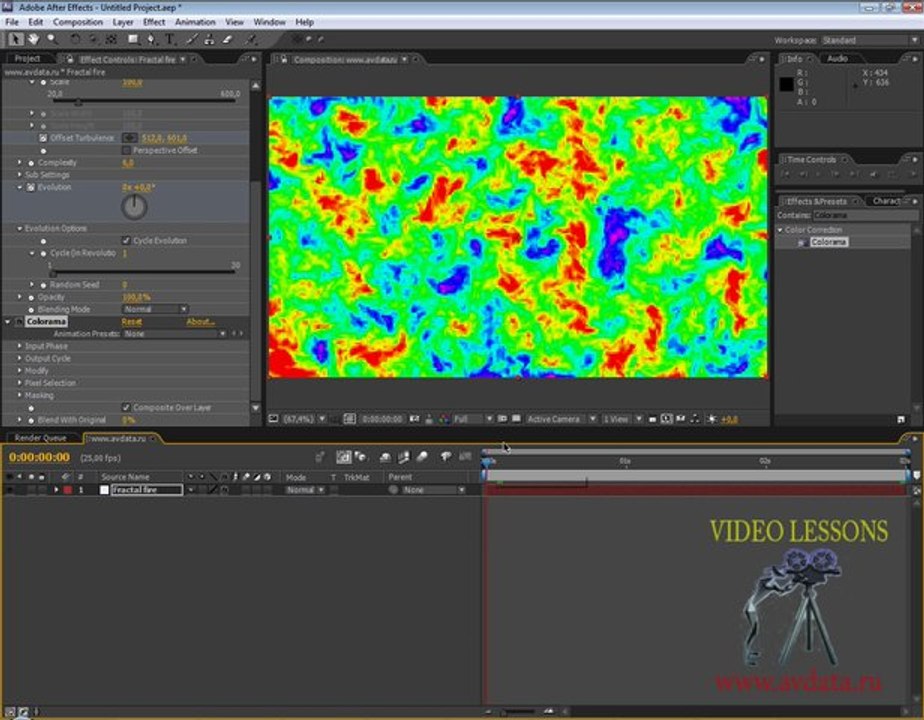Select the Eraser tool

(227, 39)
